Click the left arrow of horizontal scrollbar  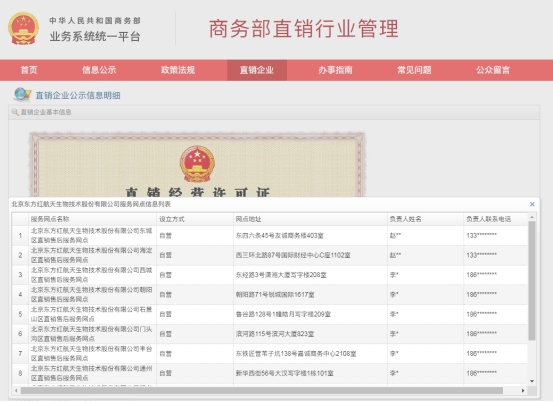tap(16, 390)
